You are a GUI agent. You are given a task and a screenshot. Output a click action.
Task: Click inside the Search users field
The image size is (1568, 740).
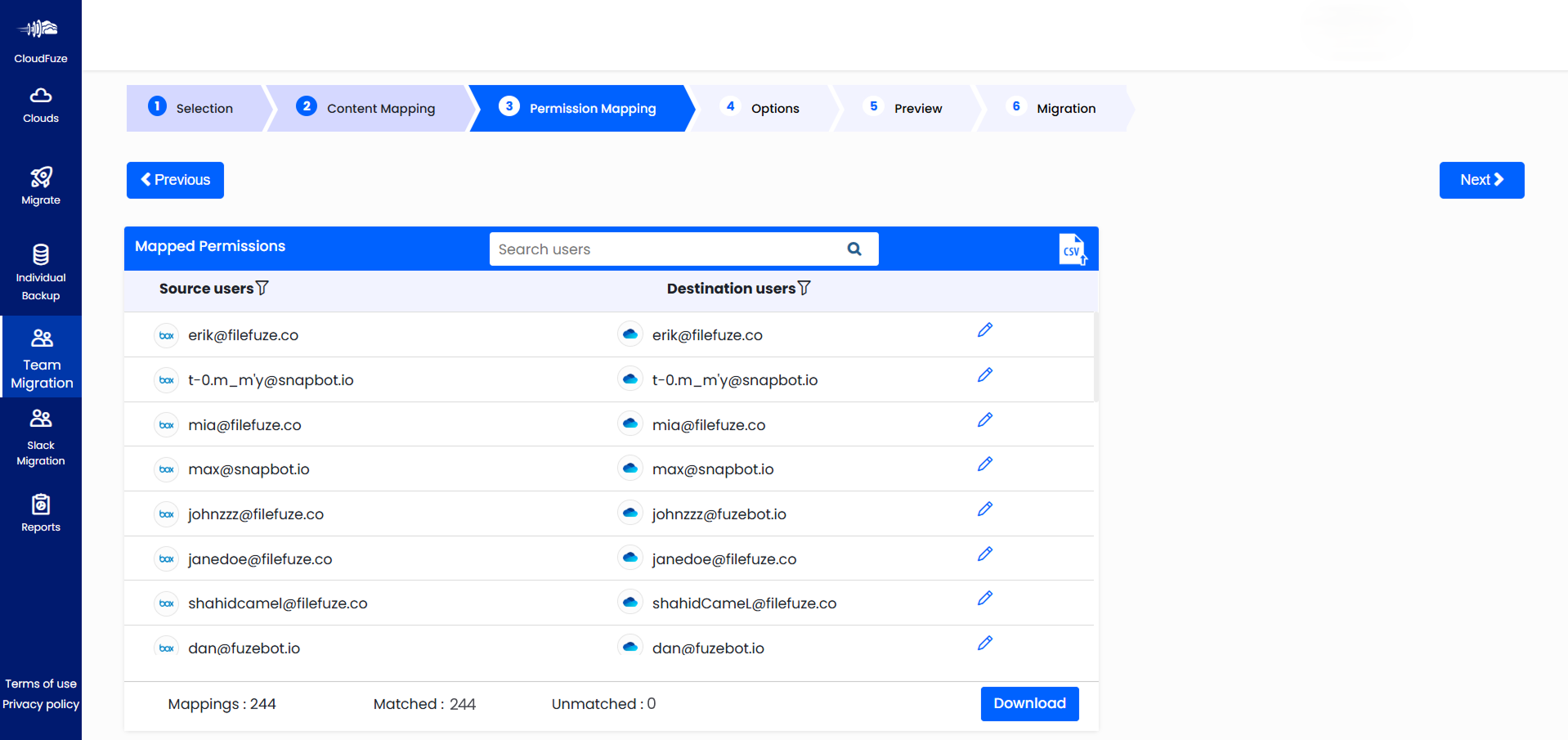[x=654, y=249]
